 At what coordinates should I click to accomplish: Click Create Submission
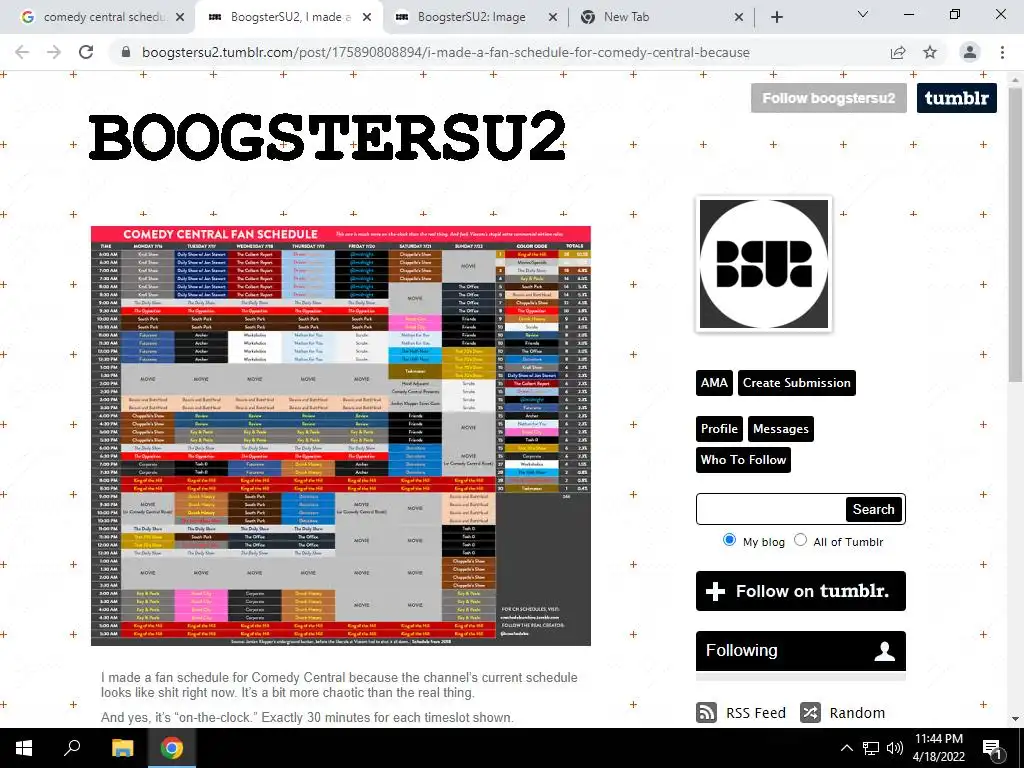pyautogui.click(x=797, y=383)
